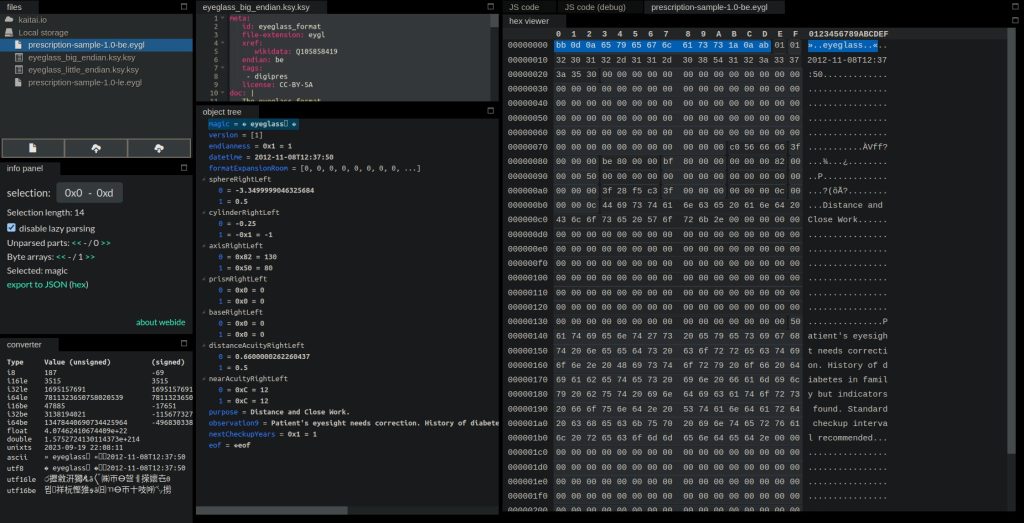Fold the tags block at line 7
1024x523 pixels.
223,68
